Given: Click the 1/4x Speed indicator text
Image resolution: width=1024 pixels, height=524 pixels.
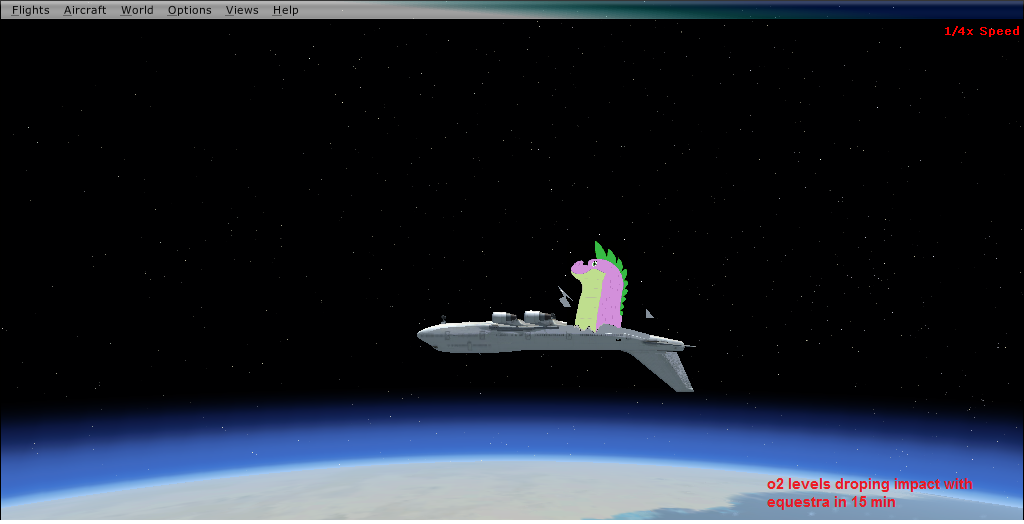Looking at the screenshot, I should [982, 31].
